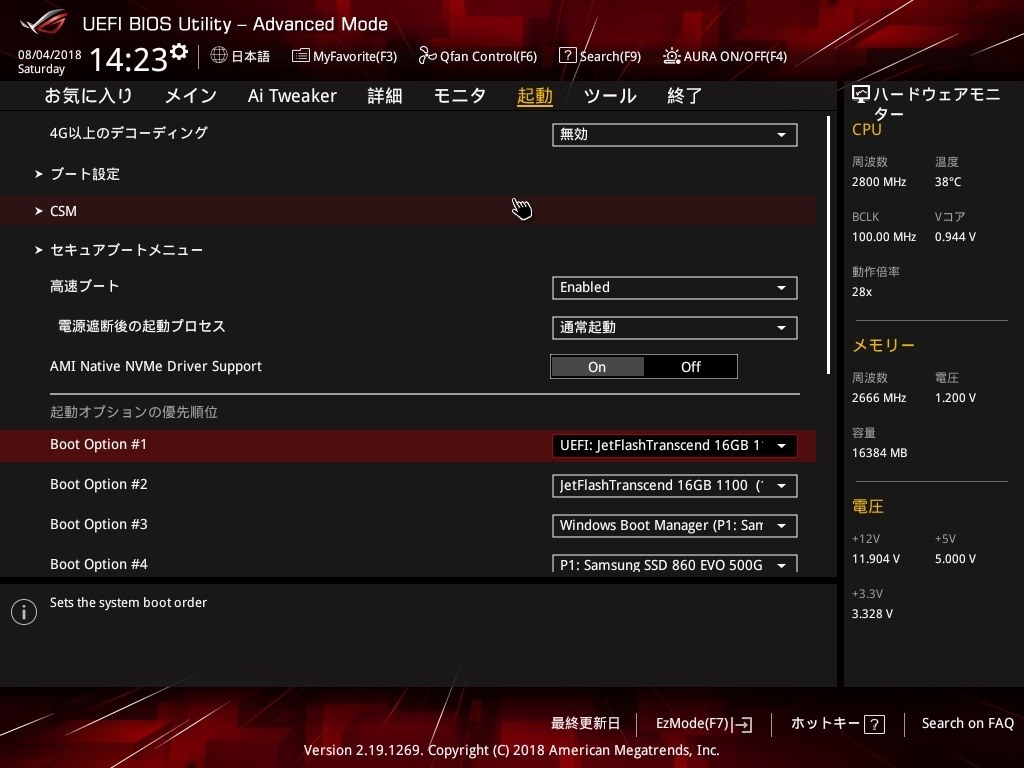Switch to EzMode(F7)
Viewport: 1024px width, 768px height.
704,724
